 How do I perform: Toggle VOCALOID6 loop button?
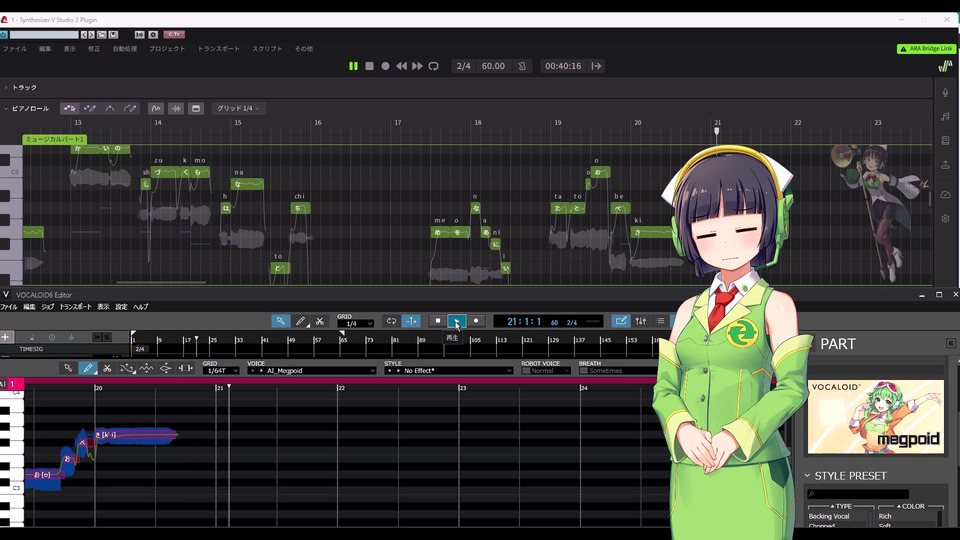[x=391, y=321]
